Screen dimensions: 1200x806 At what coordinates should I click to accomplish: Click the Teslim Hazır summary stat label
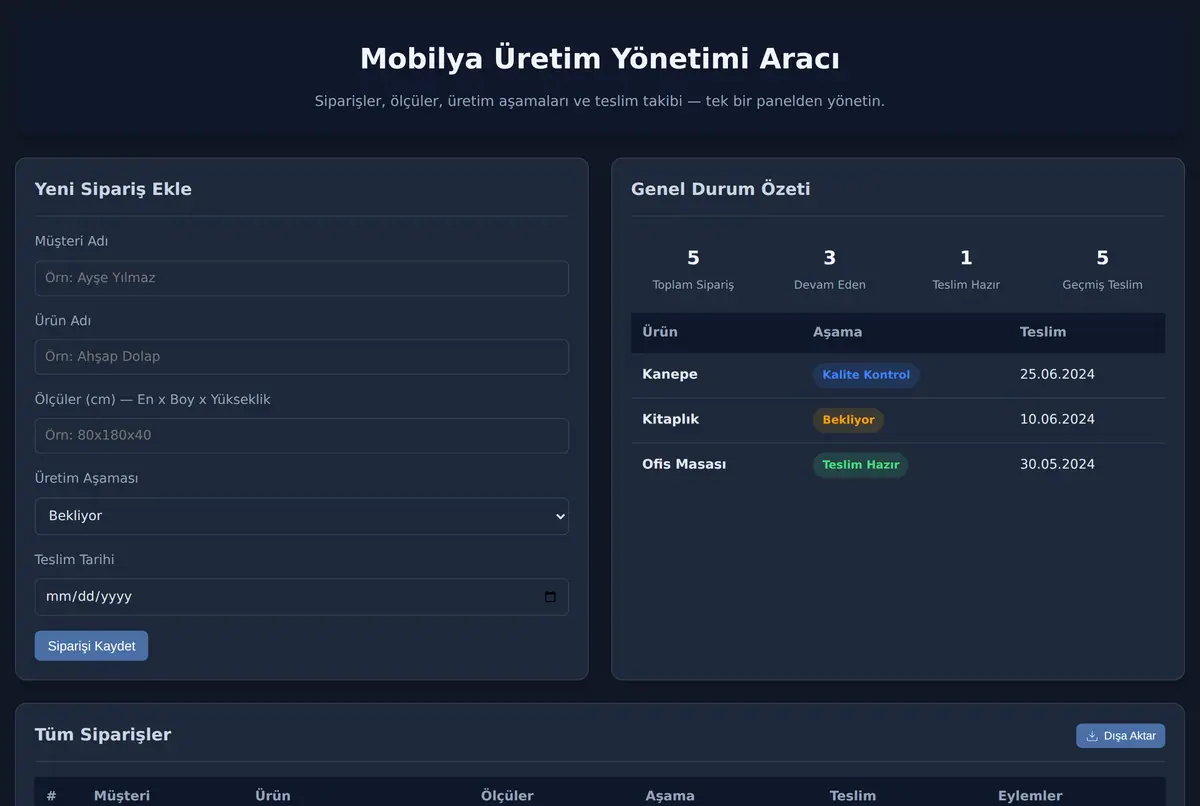[966, 285]
